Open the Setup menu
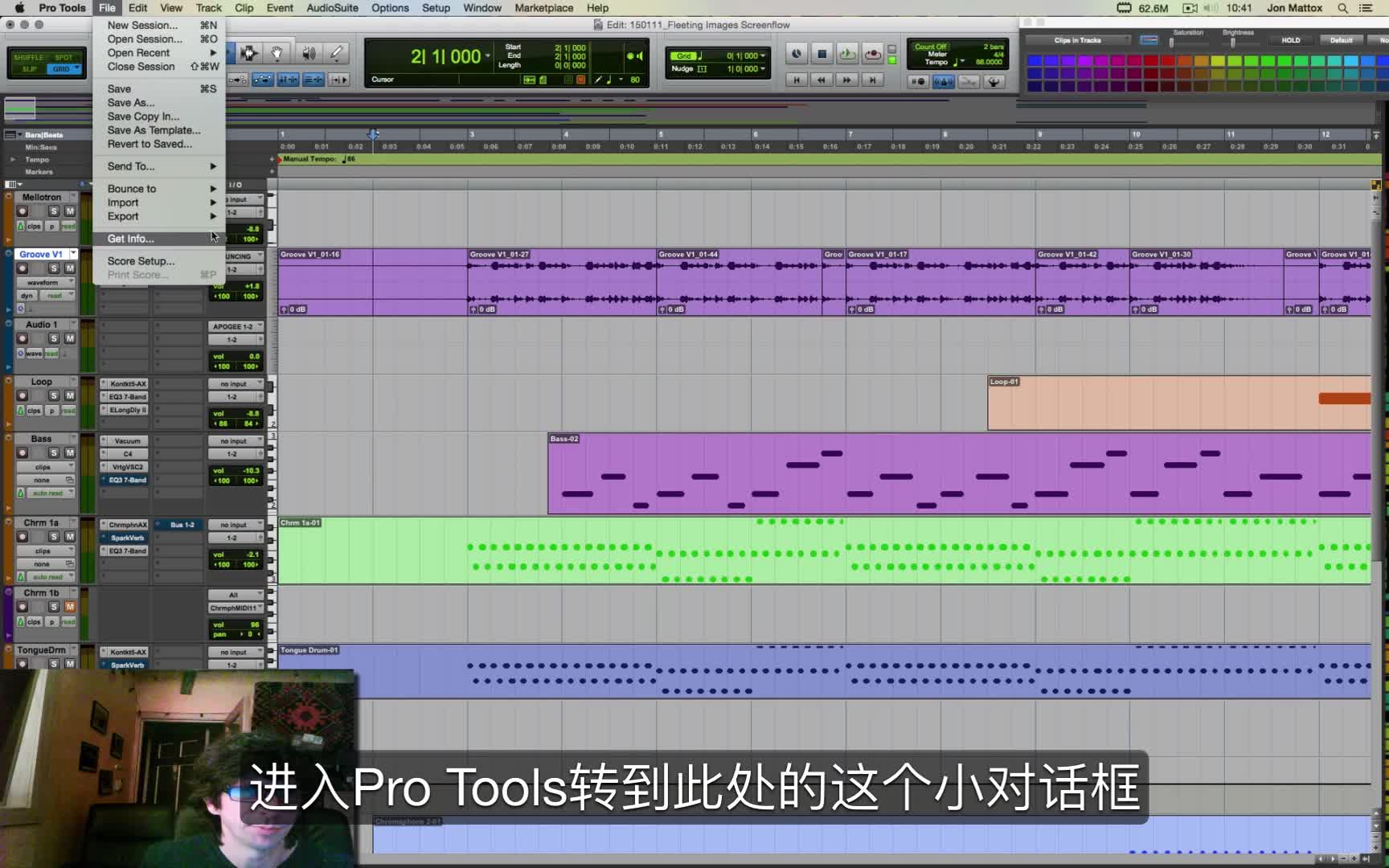Viewport: 1389px width, 868px height. point(436,8)
